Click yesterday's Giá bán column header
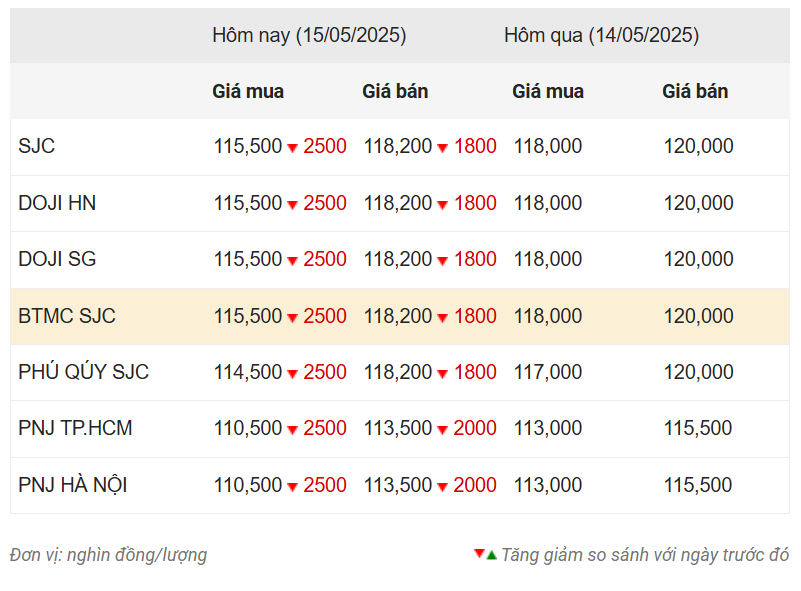Viewport: 801px width, 591px height. [695, 91]
